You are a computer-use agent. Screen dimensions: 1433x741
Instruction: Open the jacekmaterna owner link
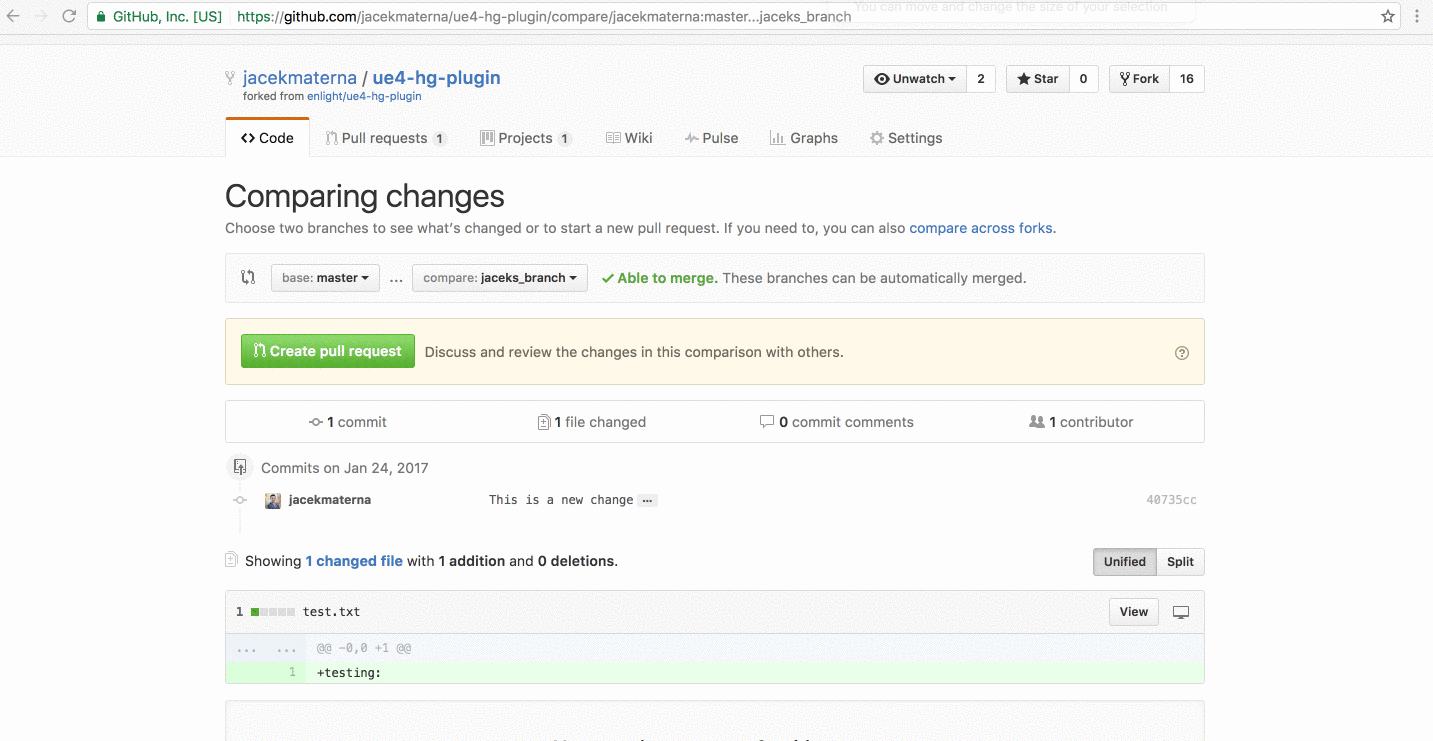300,78
